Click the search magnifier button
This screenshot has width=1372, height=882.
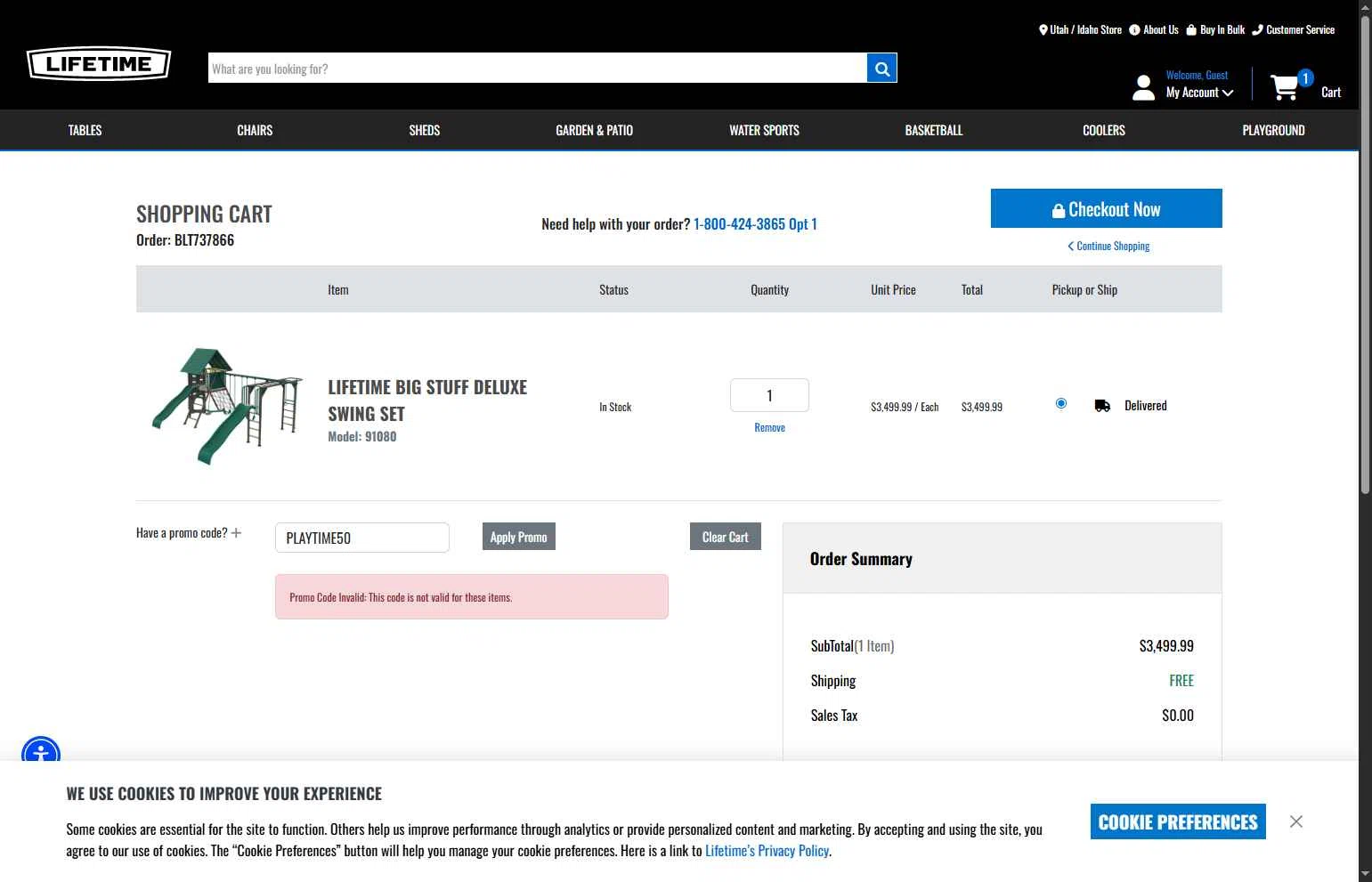click(x=881, y=69)
